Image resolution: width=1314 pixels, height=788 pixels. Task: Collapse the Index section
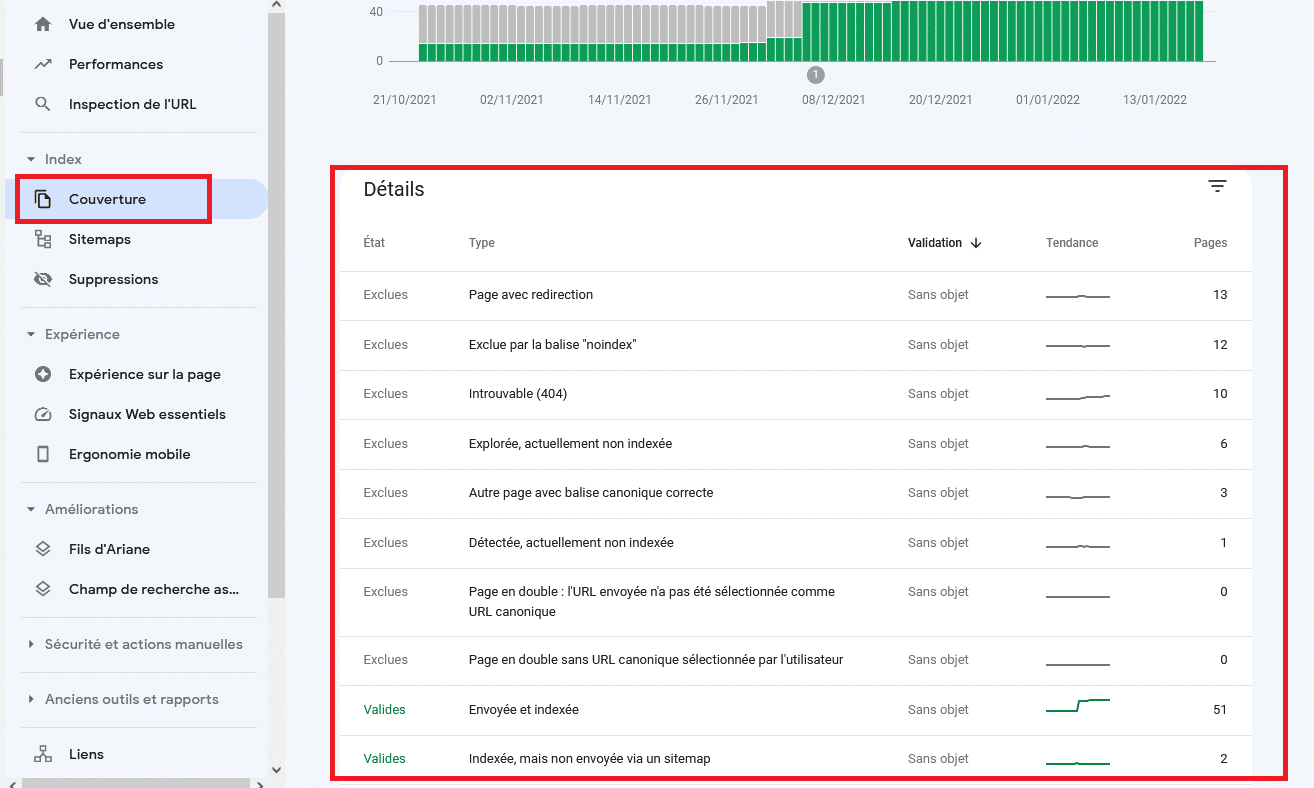(31, 159)
